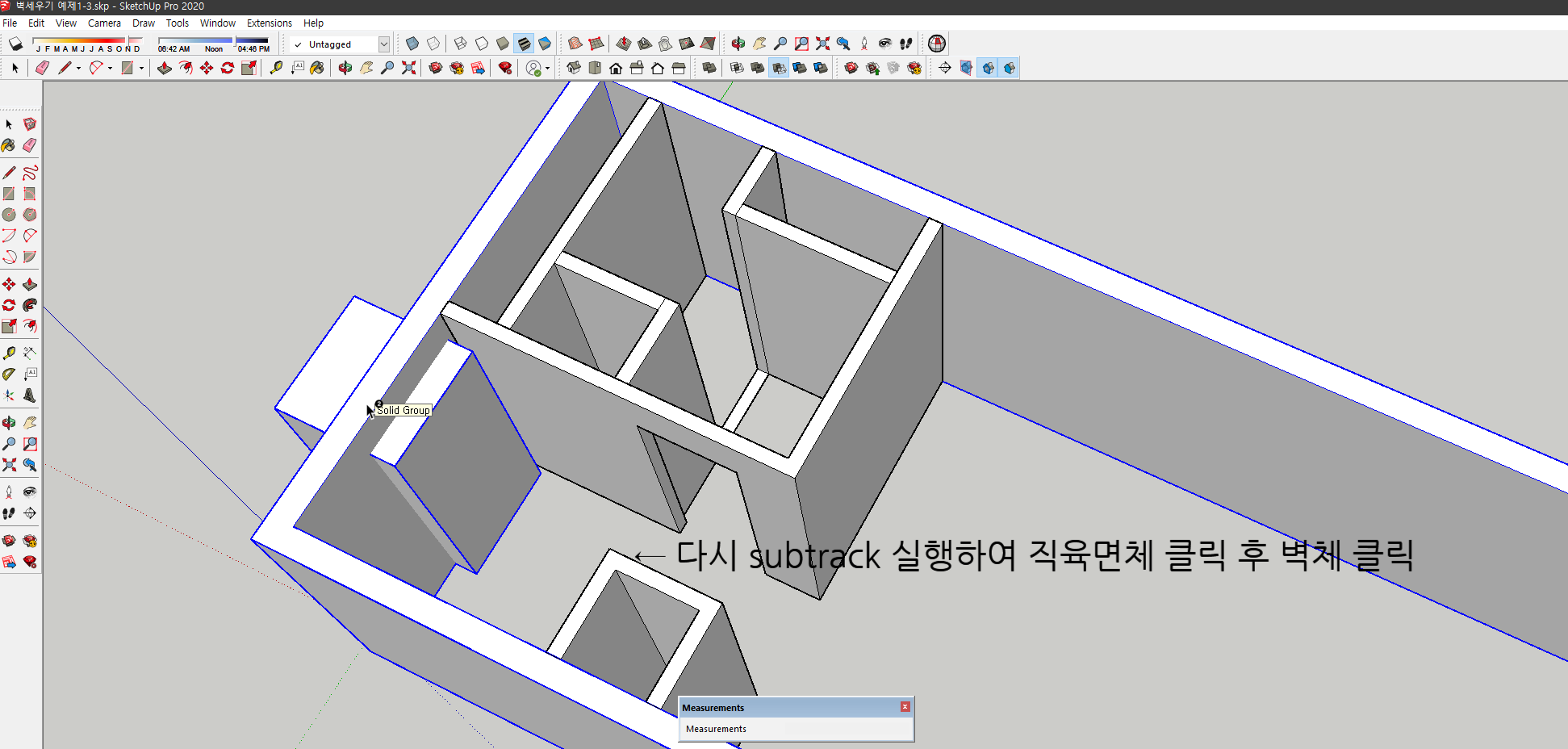
Task: Choose Polygon tool in left palette
Action: (30, 215)
